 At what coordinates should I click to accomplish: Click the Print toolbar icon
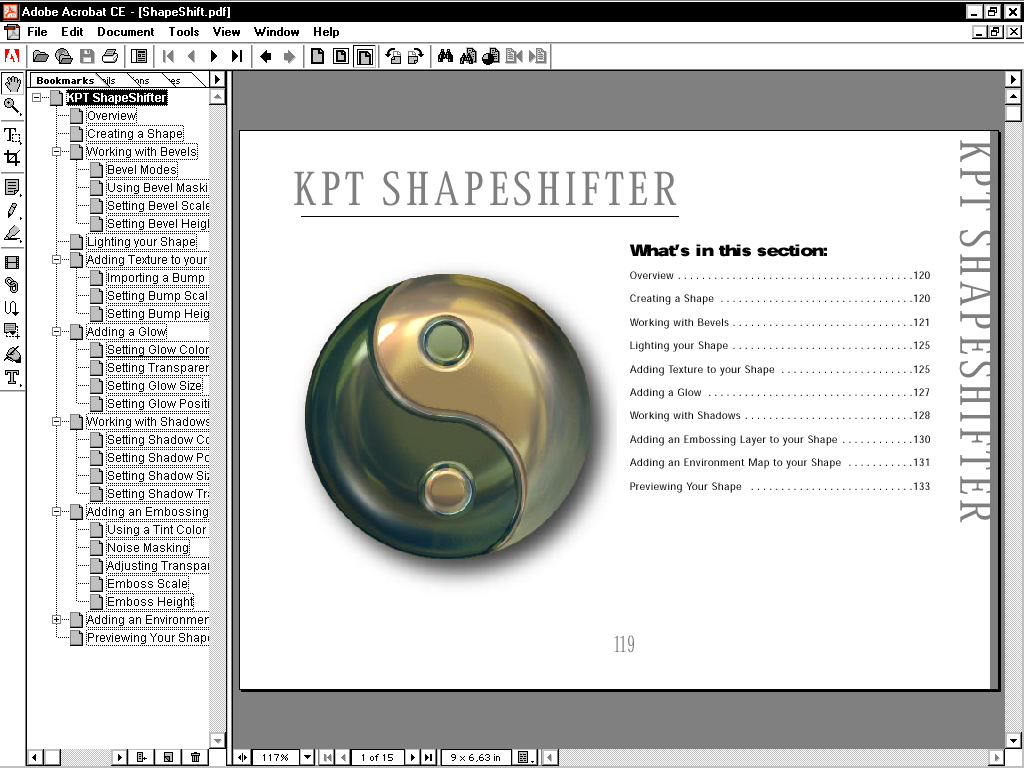110,57
